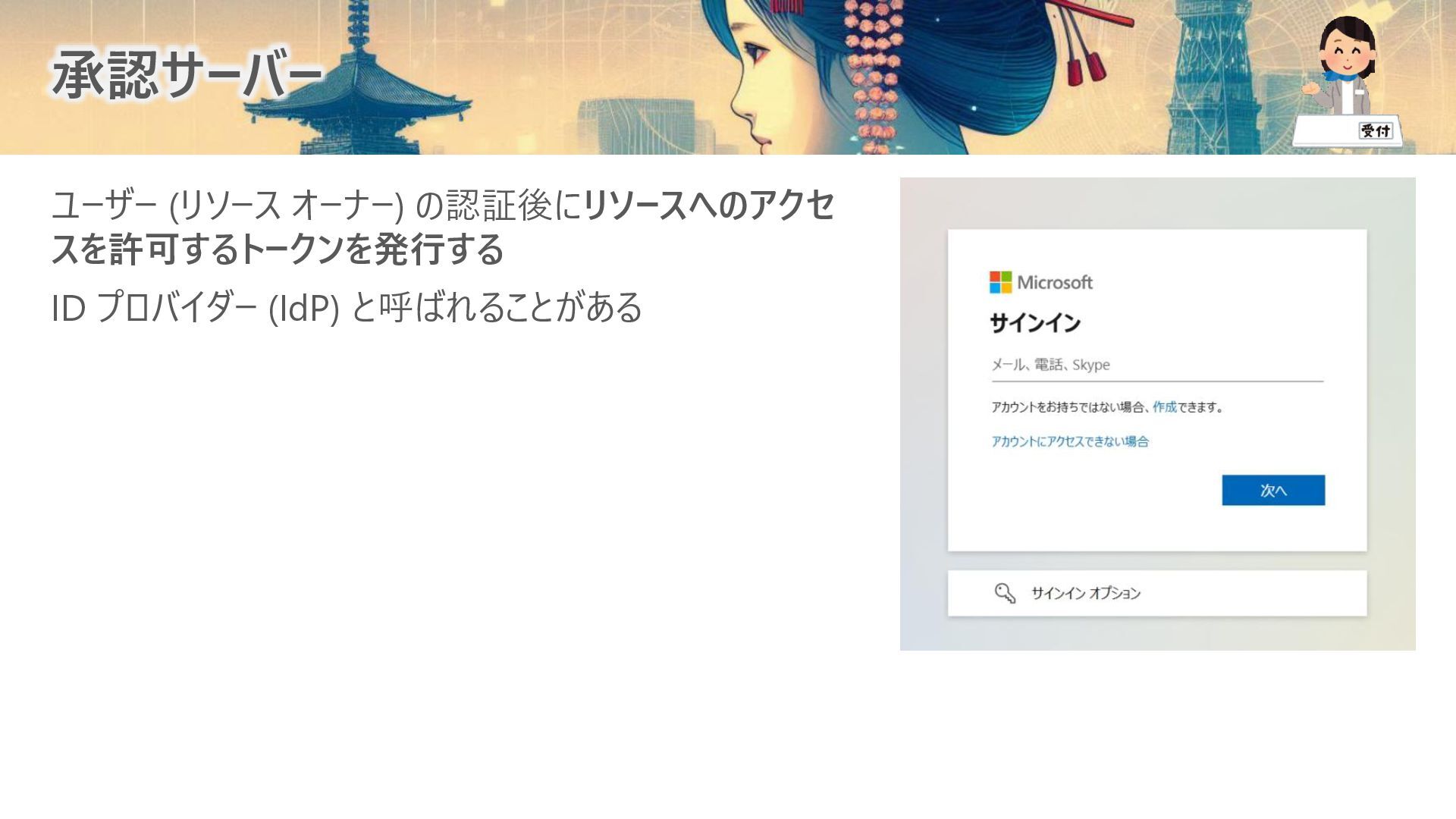Screen dimensions: 1456x819
Task: Click the アカウントをお持ちではない場合 text
Action: [1068, 407]
